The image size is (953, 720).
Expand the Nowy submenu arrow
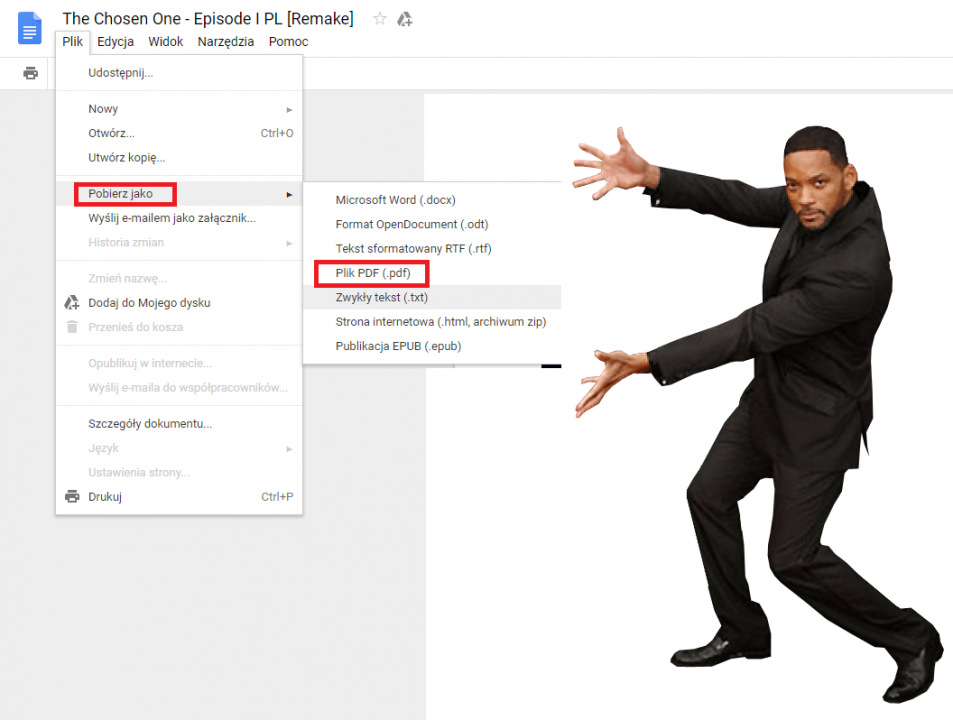[289, 109]
